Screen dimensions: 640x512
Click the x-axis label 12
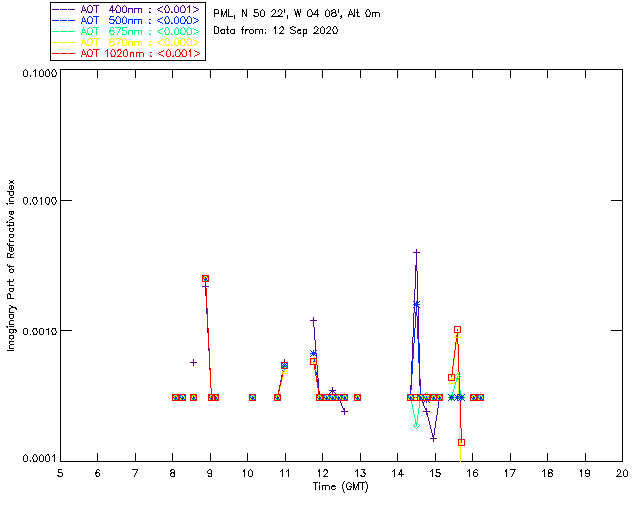pos(322,473)
